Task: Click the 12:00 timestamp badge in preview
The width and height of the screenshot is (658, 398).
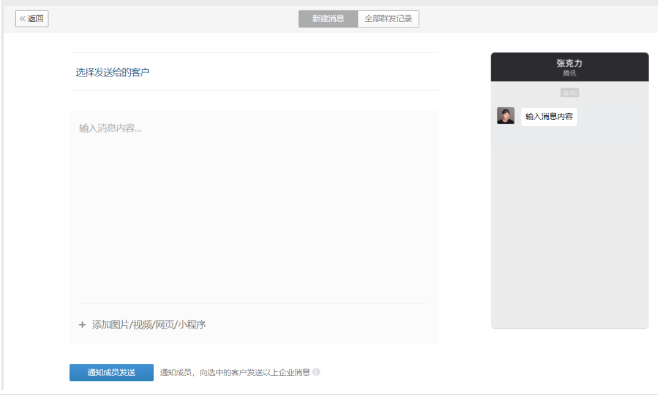Action: [570, 92]
